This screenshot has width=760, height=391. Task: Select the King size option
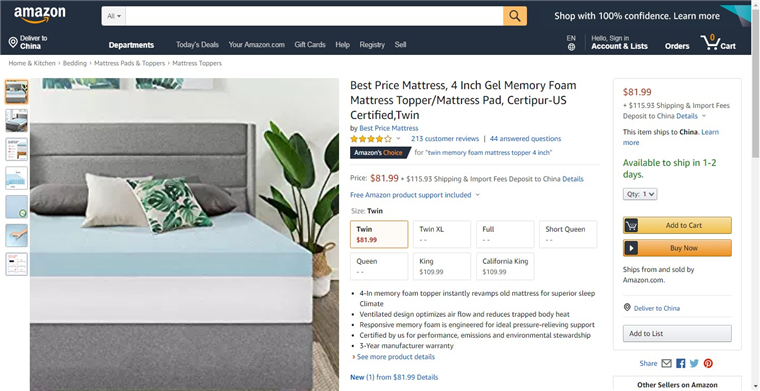click(x=442, y=266)
